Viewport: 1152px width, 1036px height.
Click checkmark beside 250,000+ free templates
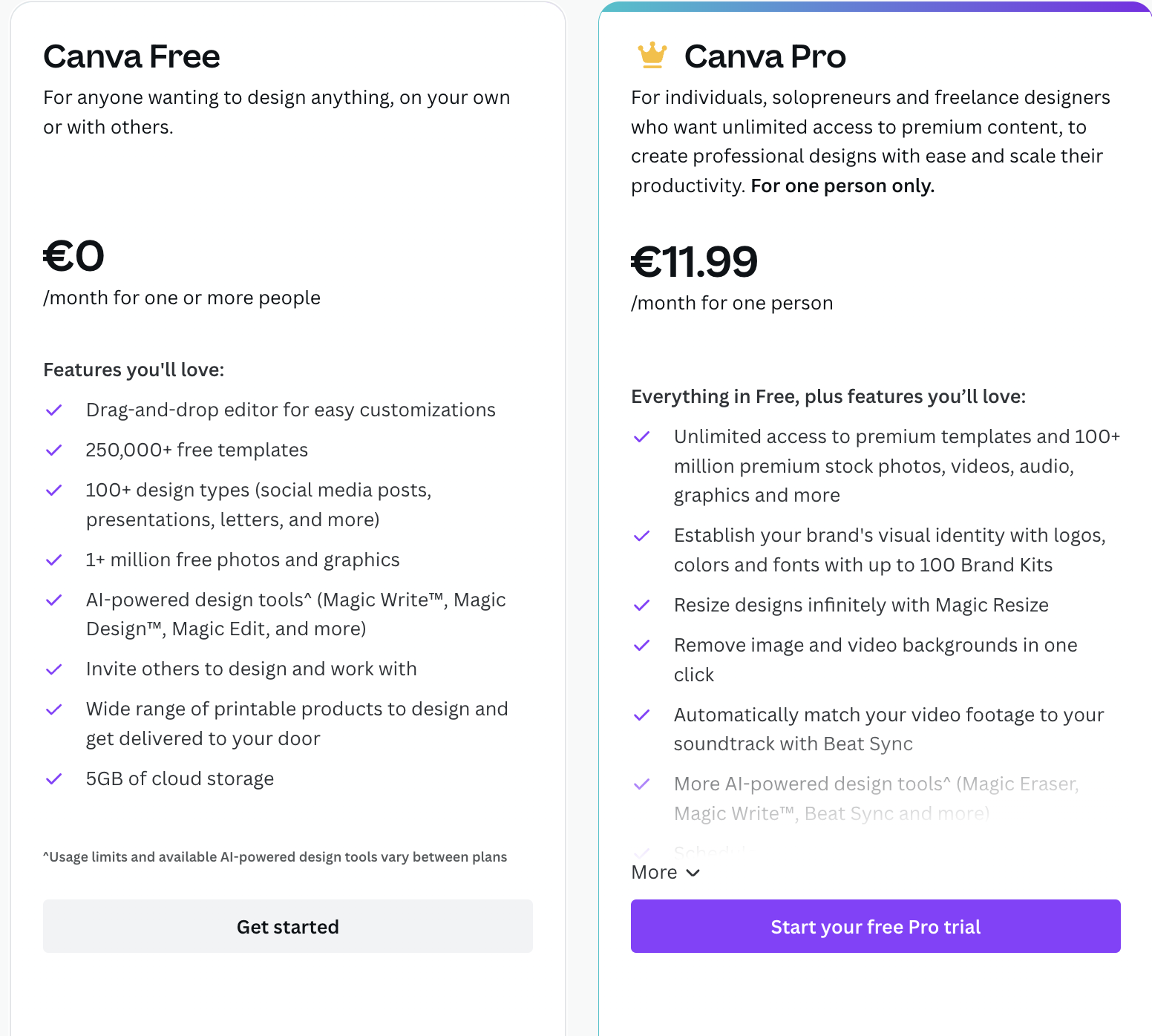(54, 450)
